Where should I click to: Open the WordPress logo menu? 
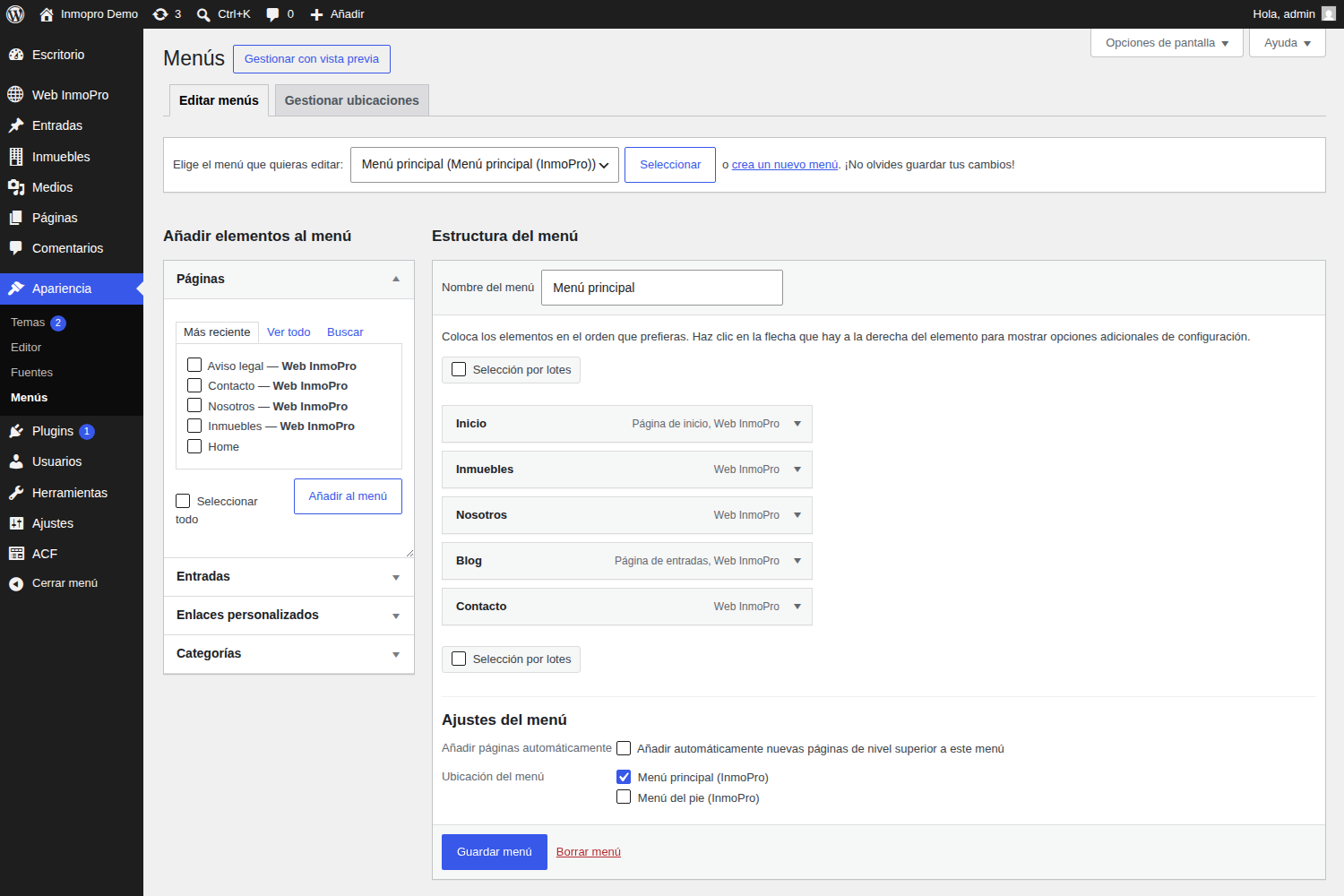15,14
